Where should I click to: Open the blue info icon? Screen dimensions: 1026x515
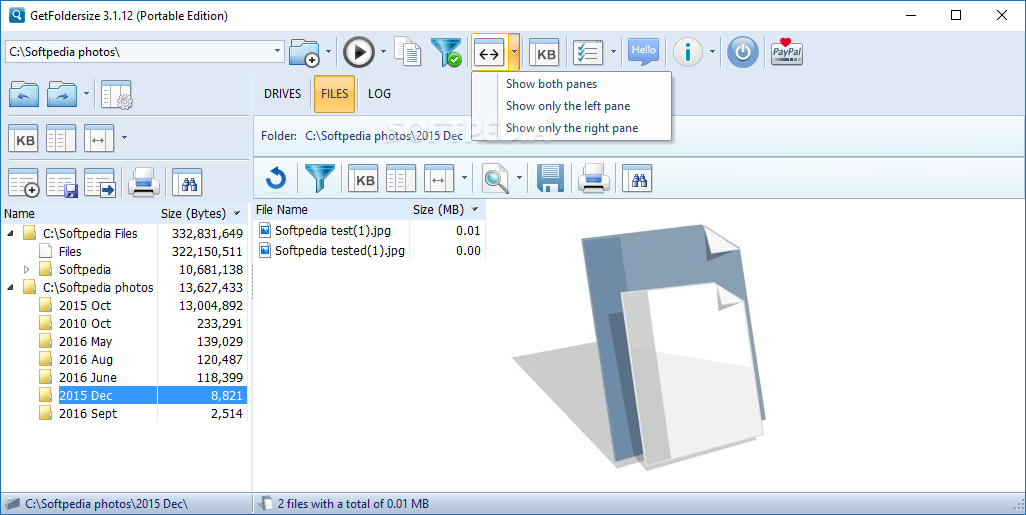coord(688,52)
